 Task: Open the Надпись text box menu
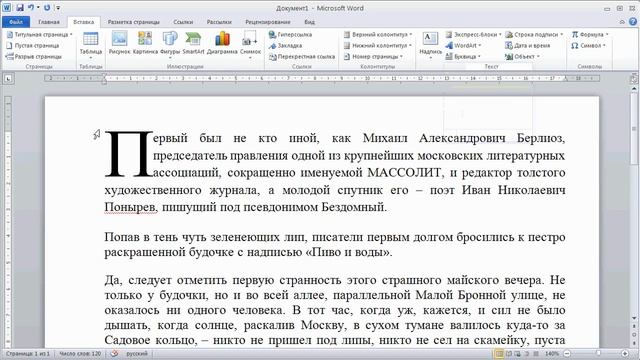[x=430, y=44]
